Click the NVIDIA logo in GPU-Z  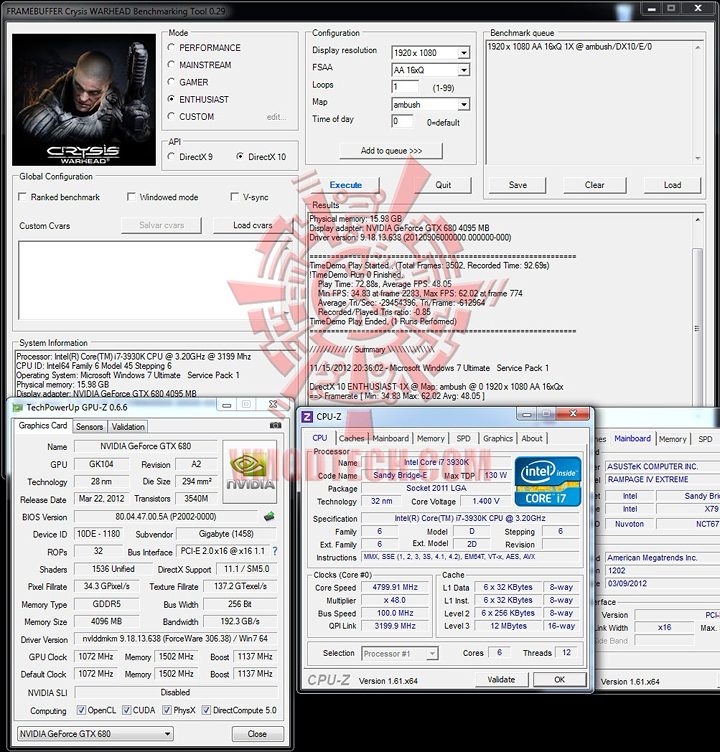point(249,472)
